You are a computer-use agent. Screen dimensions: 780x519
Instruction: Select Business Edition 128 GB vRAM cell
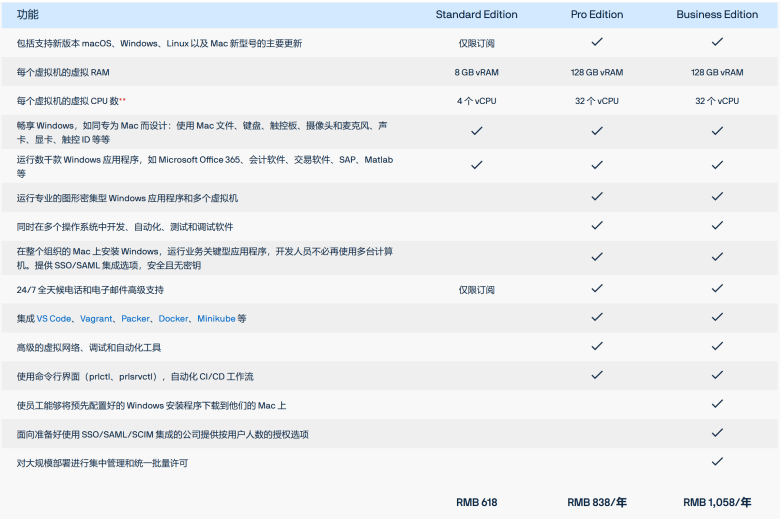coord(717,72)
